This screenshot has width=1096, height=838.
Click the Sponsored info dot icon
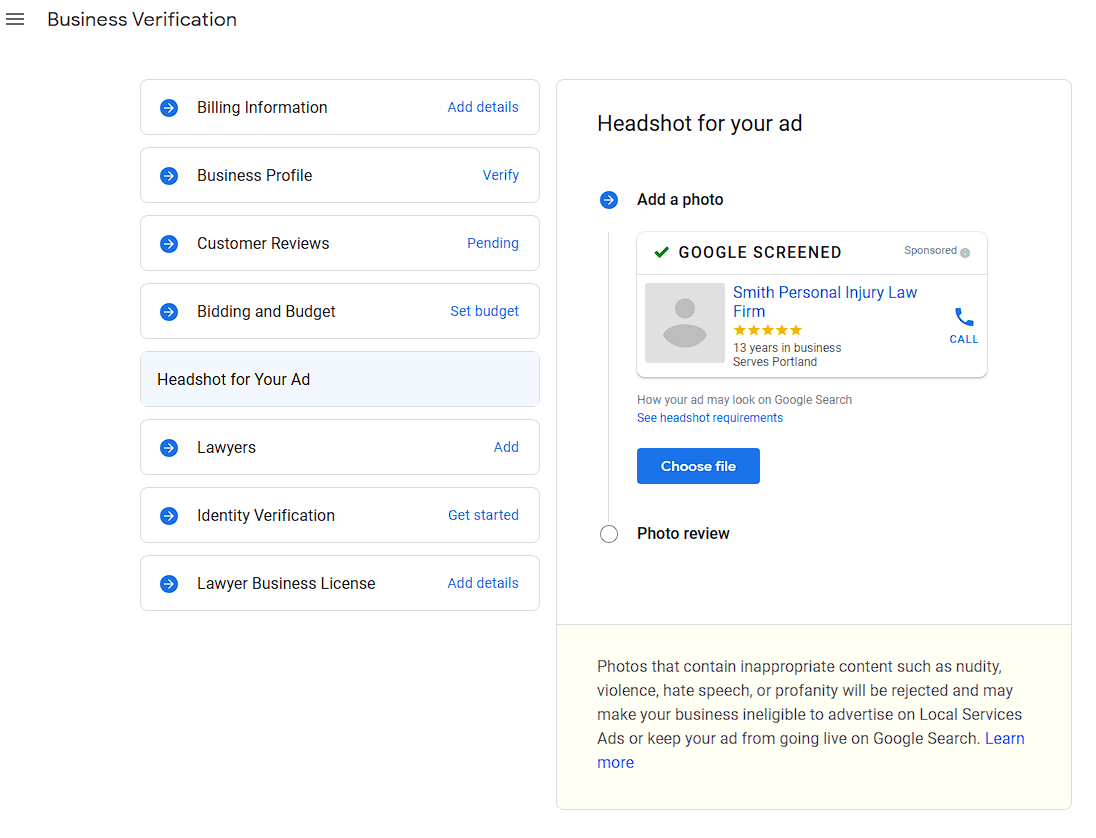[965, 253]
